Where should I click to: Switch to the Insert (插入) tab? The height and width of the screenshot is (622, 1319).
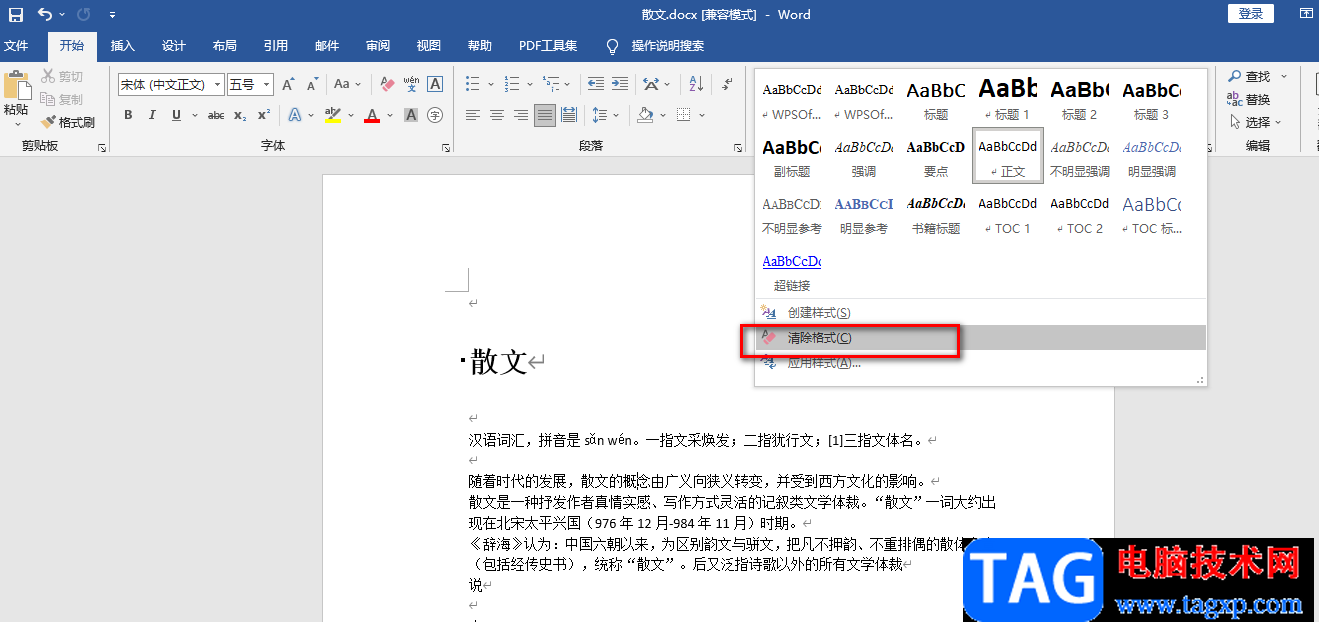click(x=123, y=46)
